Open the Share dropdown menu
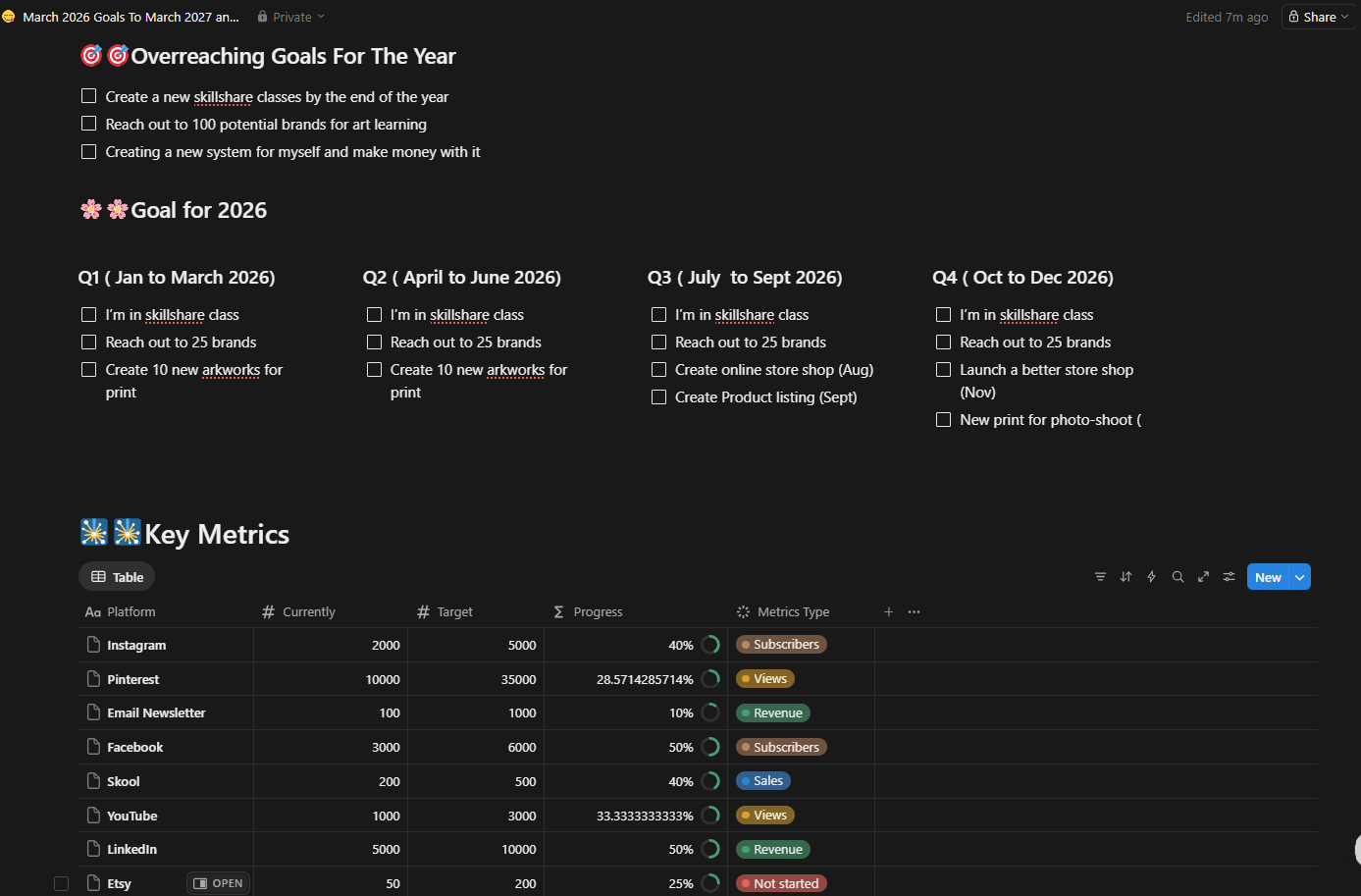The image size is (1361, 896). [x=1319, y=17]
